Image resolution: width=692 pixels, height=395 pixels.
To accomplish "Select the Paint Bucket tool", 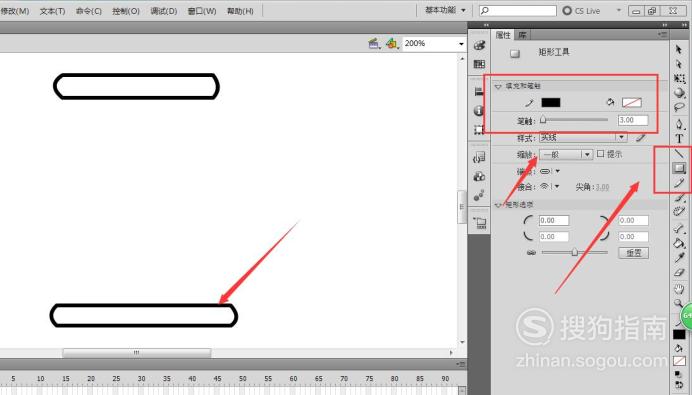I will [679, 243].
